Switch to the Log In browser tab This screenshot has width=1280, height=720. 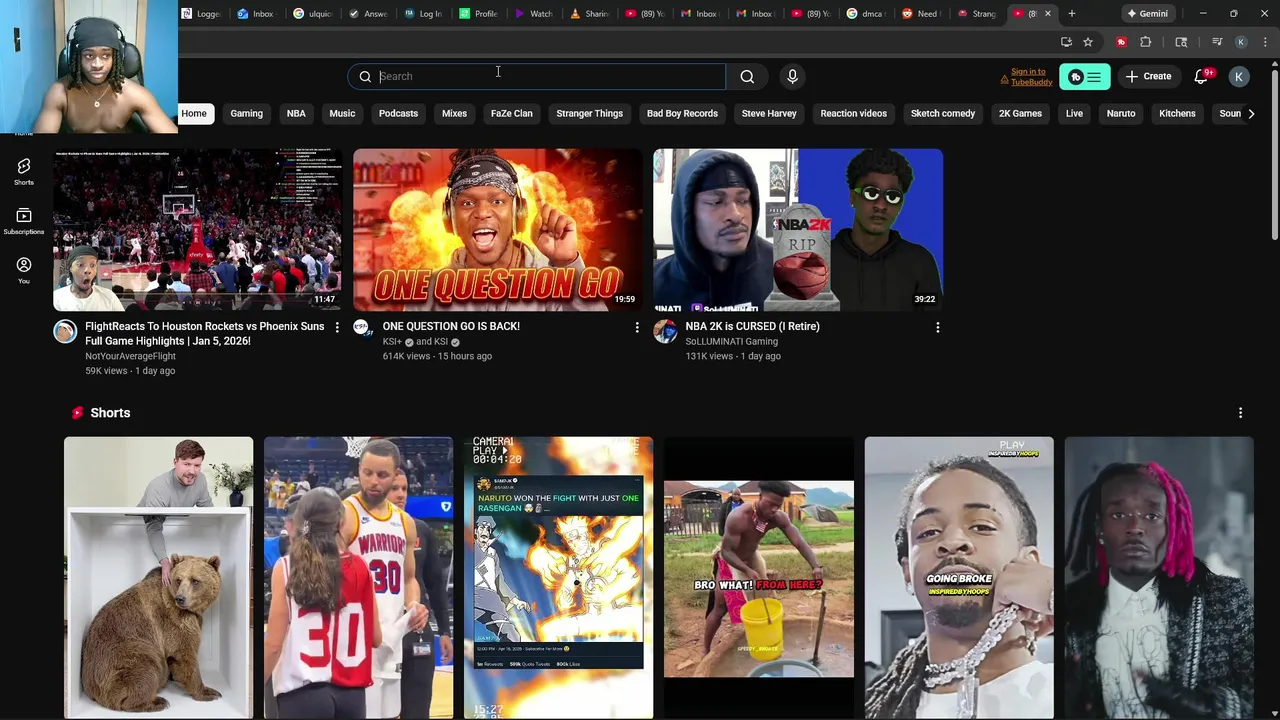coord(424,14)
